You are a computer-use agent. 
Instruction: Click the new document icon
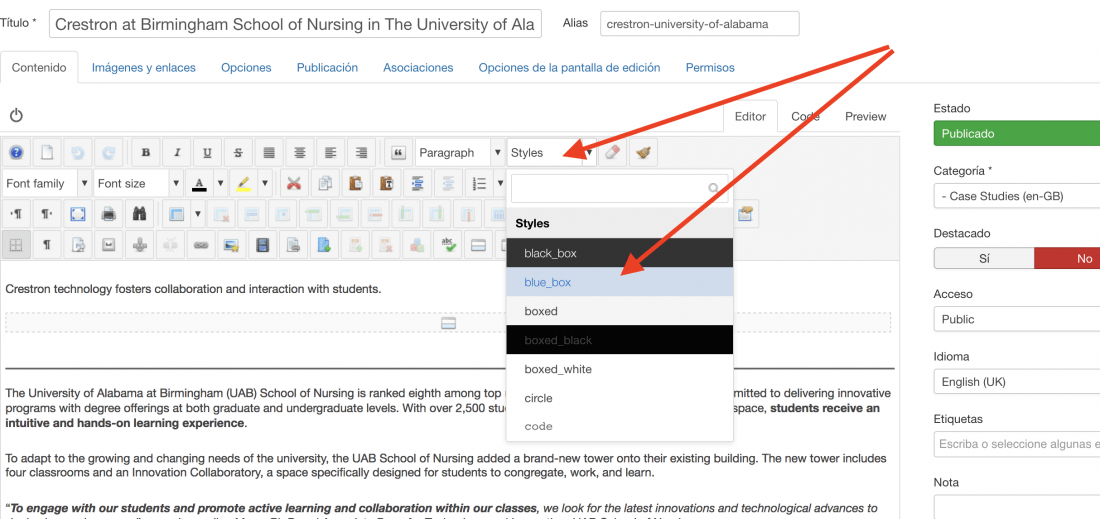click(x=46, y=152)
